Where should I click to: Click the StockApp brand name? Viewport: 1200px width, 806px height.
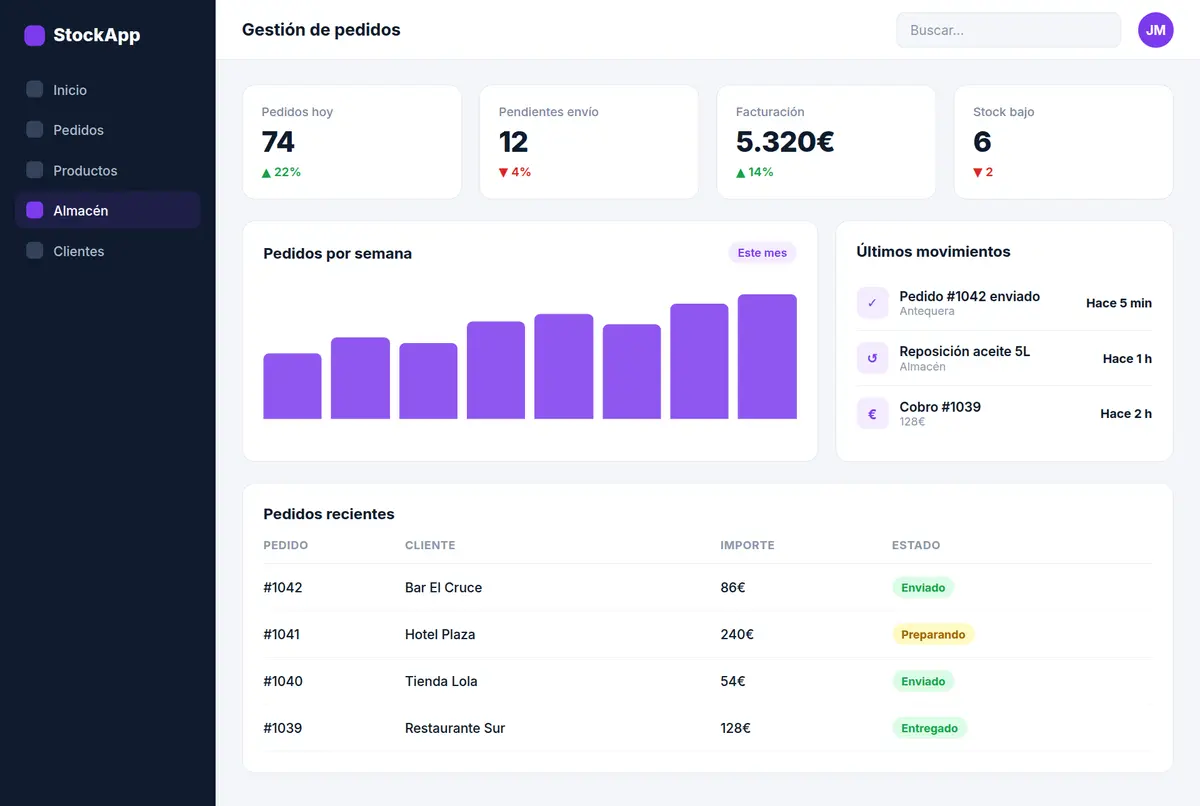pyautogui.click(x=97, y=36)
